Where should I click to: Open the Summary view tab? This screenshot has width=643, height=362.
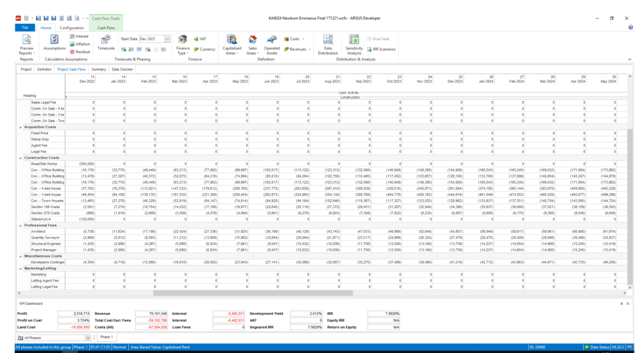tap(99, 69)
